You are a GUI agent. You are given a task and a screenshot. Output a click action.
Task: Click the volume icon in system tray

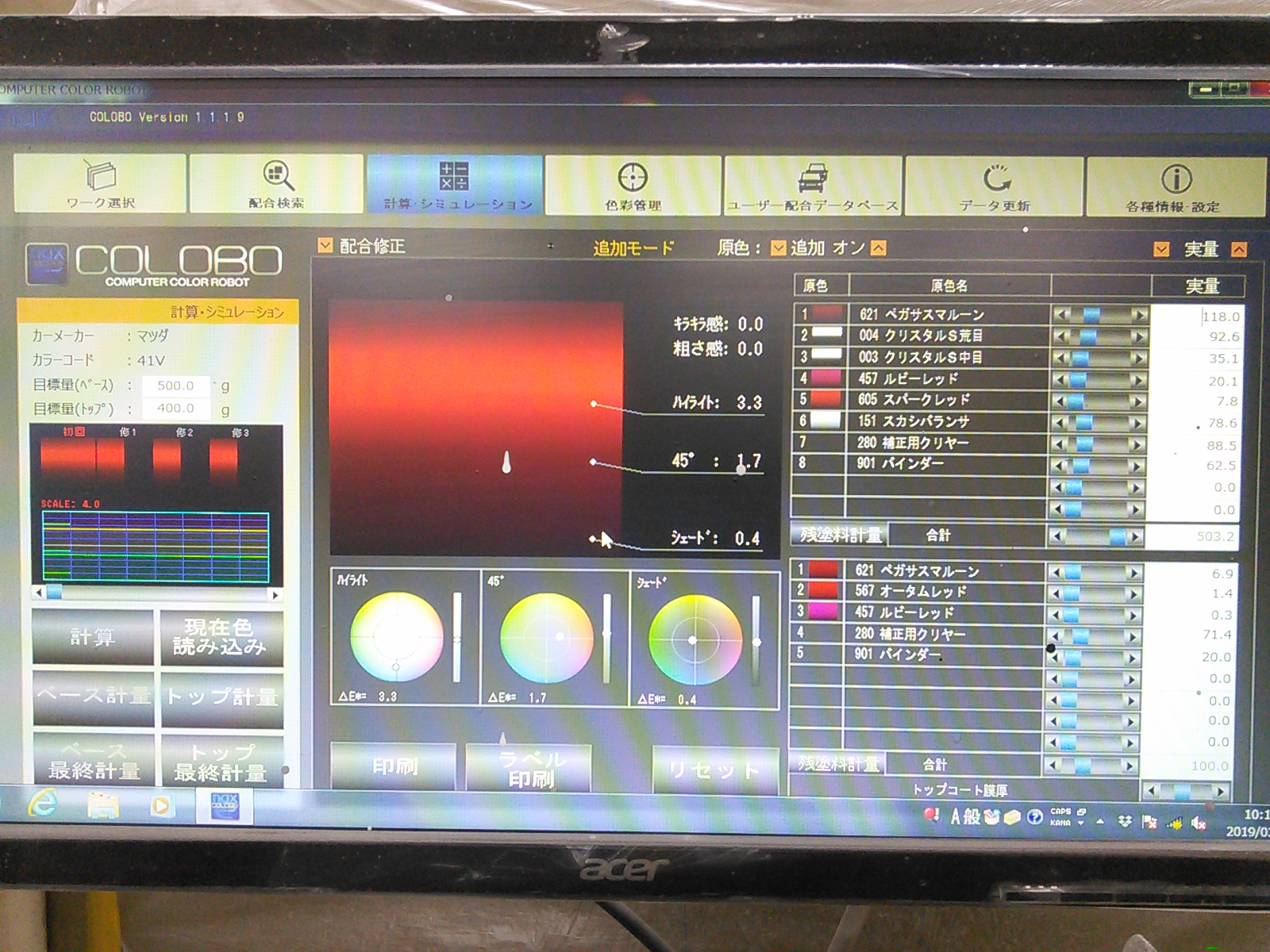pyautogui.click(x=1199, y=823)
